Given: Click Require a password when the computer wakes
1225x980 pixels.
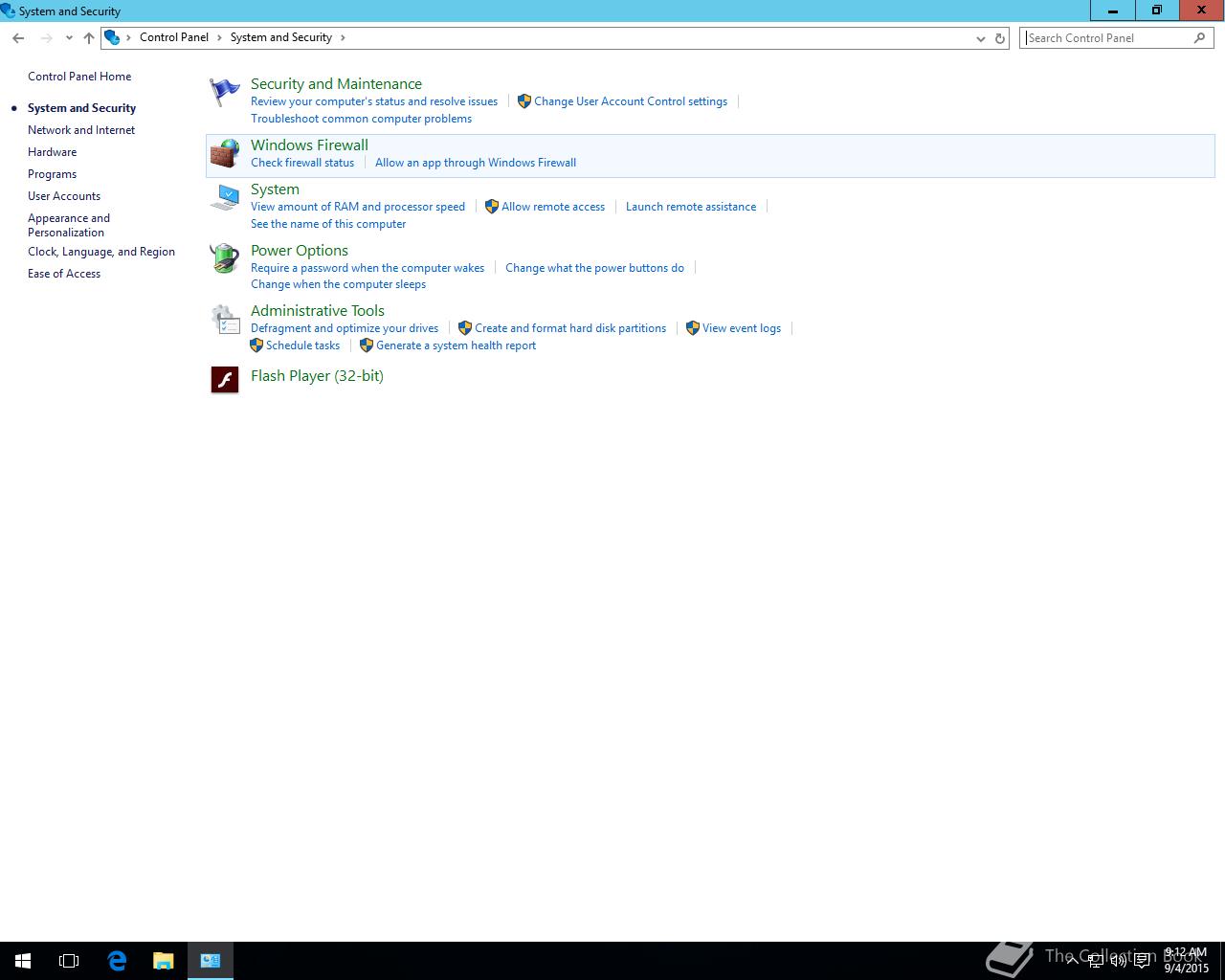Looking at the screenshot, I should (x=367, y=268).
